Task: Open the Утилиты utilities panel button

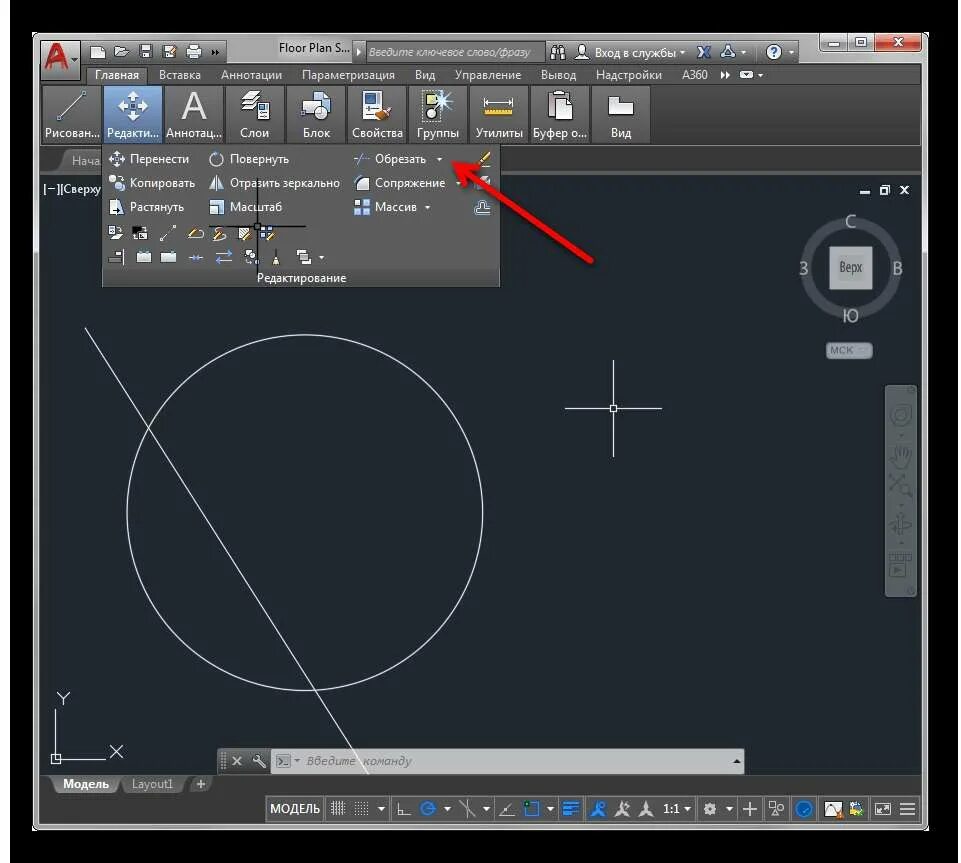Action: pos(499,115)
